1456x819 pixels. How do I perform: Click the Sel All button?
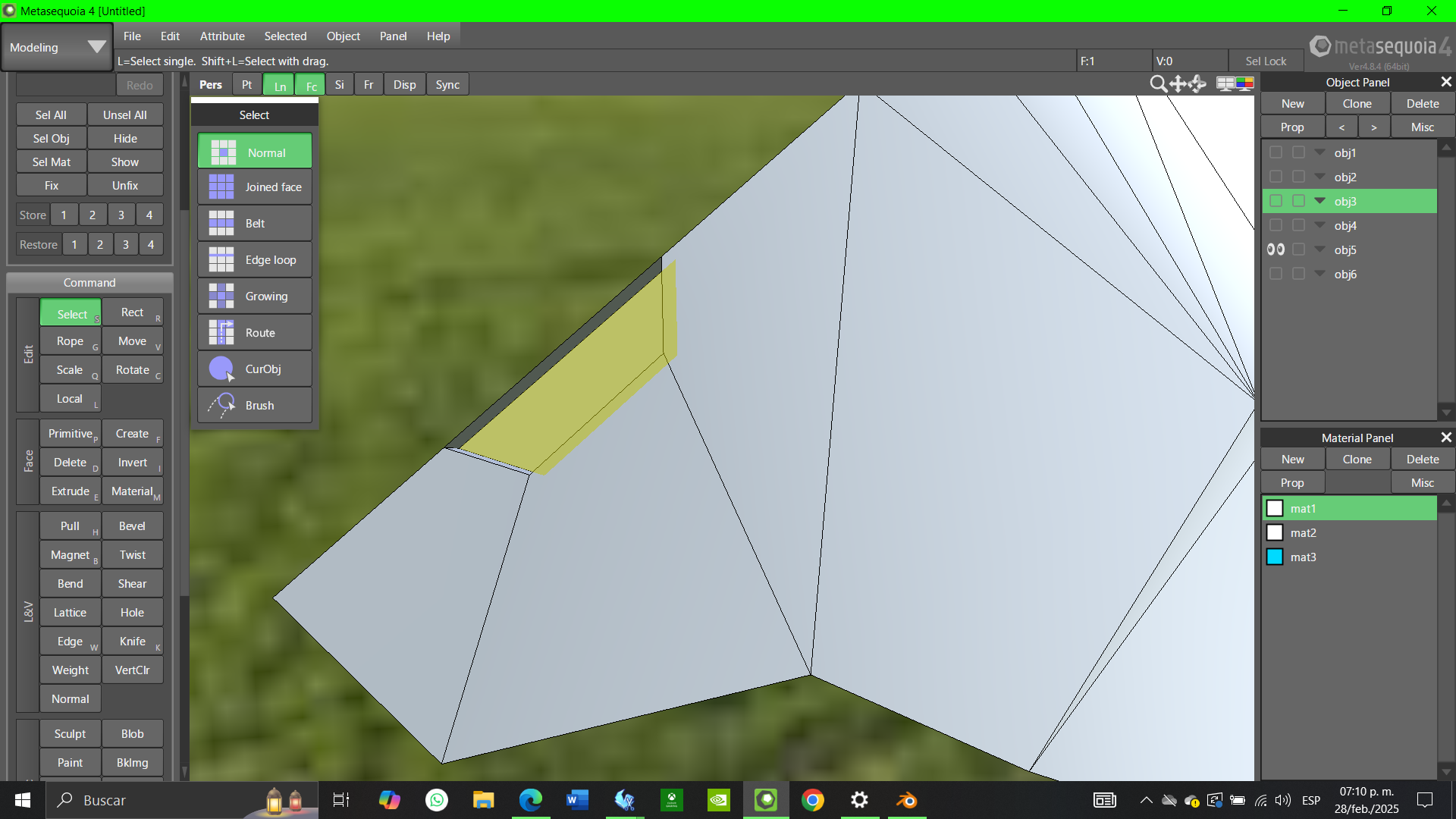[x=51, y=115]
